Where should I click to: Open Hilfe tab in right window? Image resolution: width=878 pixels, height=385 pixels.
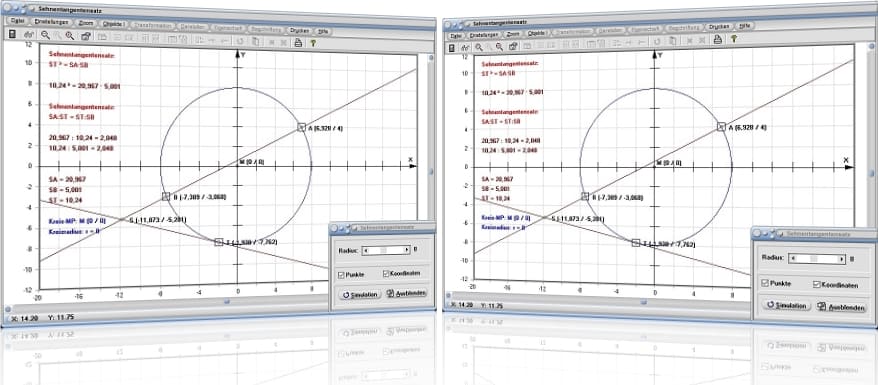(745, 26)
